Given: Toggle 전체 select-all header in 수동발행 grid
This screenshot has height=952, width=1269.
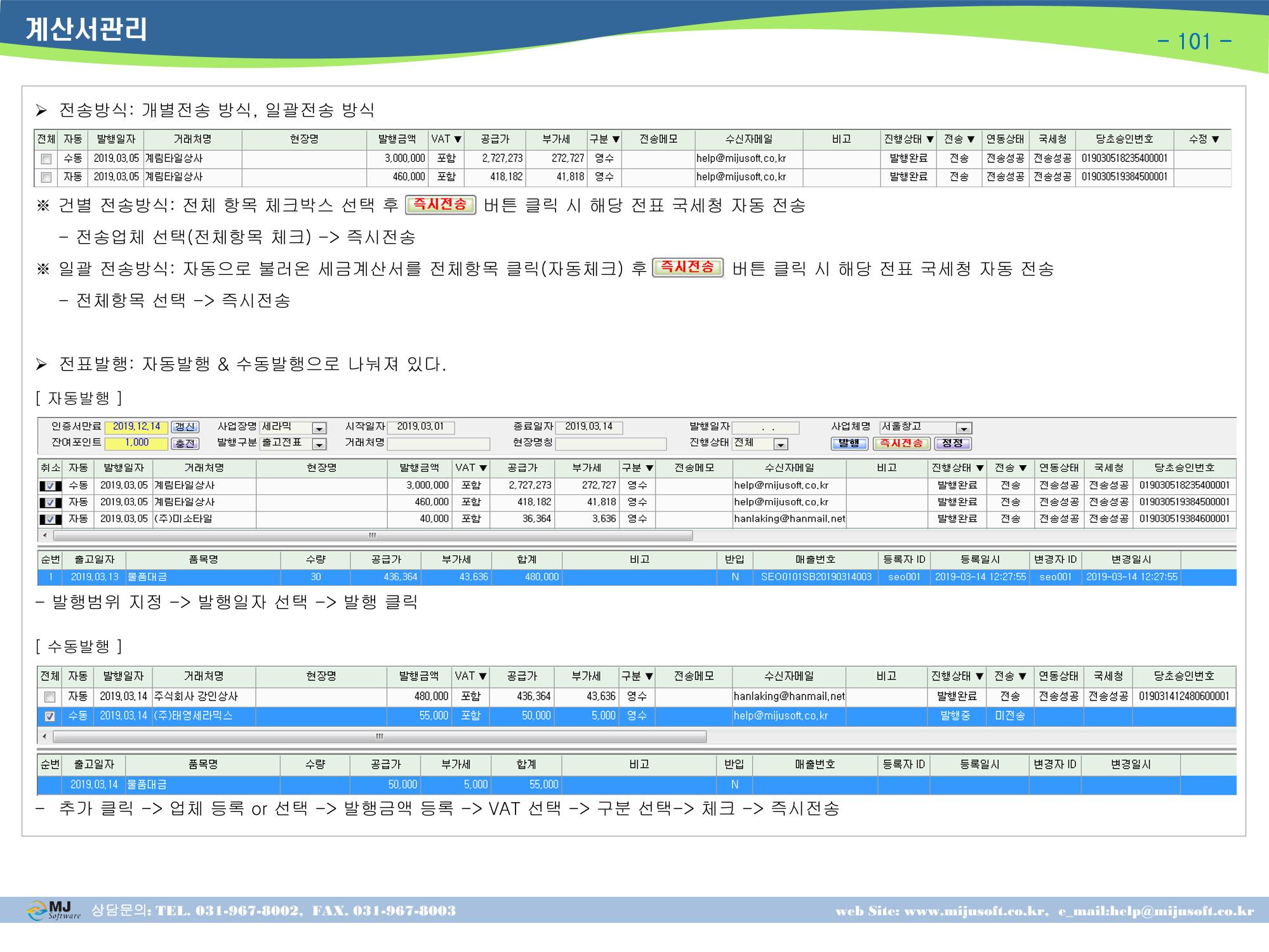Looking at the screenshot, I should [x=50, y=676].
